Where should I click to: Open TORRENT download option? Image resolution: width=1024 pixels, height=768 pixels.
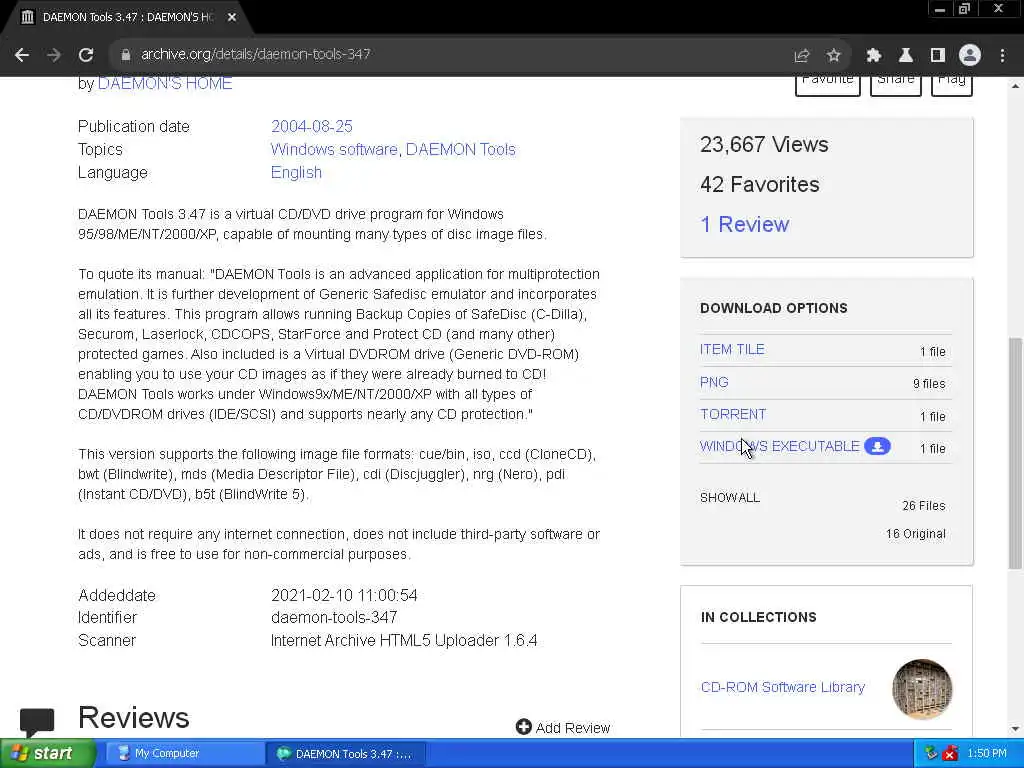(733, 415)
